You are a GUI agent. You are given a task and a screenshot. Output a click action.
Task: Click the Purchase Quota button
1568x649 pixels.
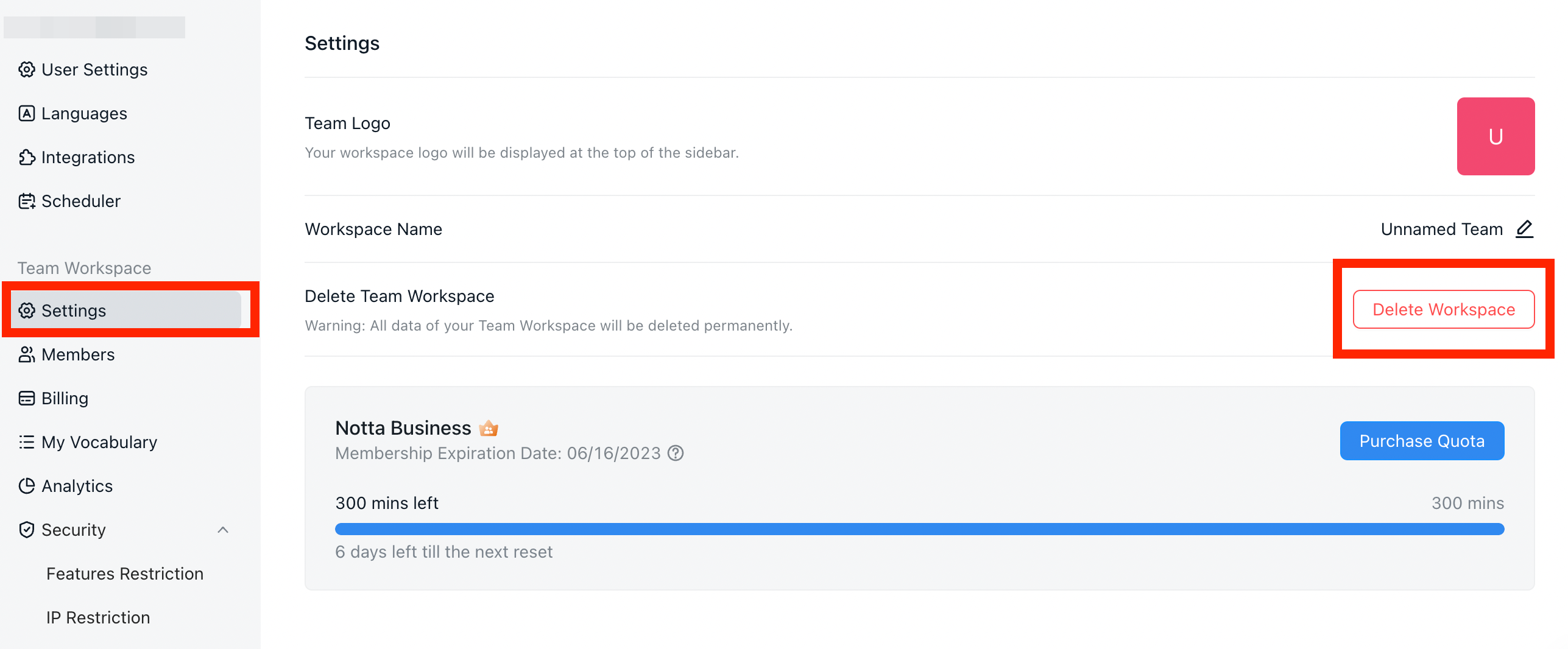(x=1422, y=441)
